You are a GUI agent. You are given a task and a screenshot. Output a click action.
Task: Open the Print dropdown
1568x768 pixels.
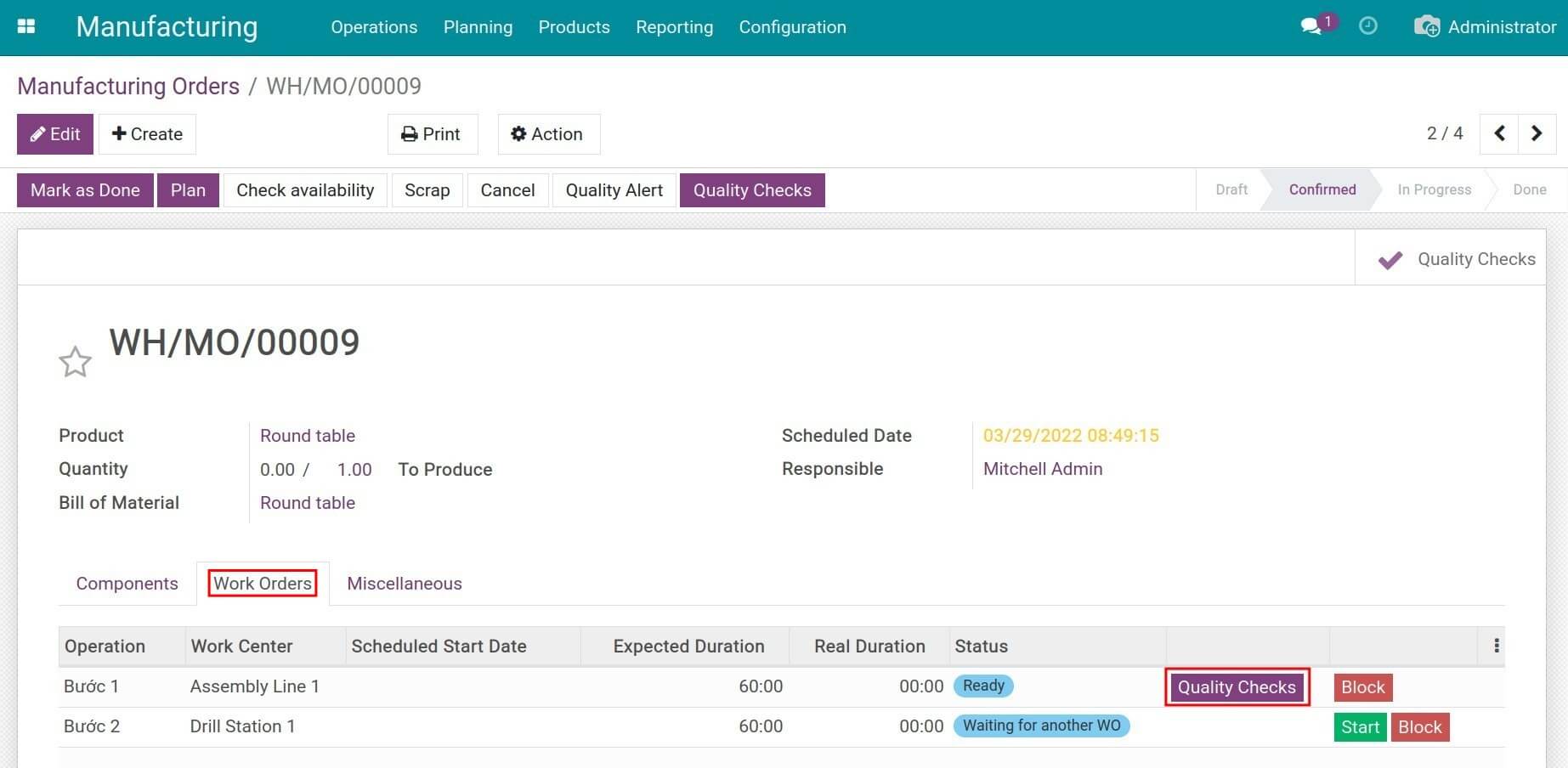[x=432, y=134]
